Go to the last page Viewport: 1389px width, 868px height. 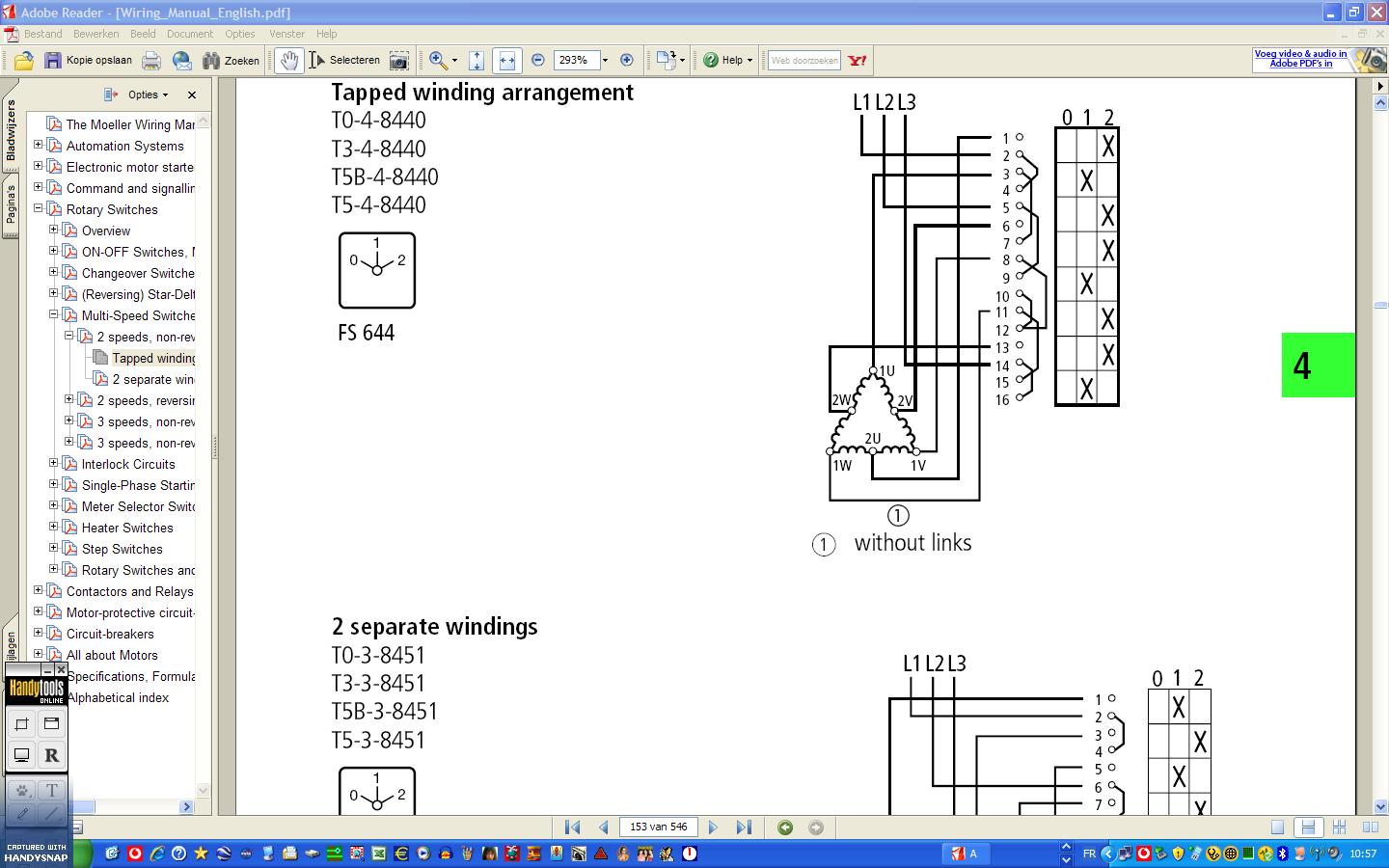click(x=744, y=827)
